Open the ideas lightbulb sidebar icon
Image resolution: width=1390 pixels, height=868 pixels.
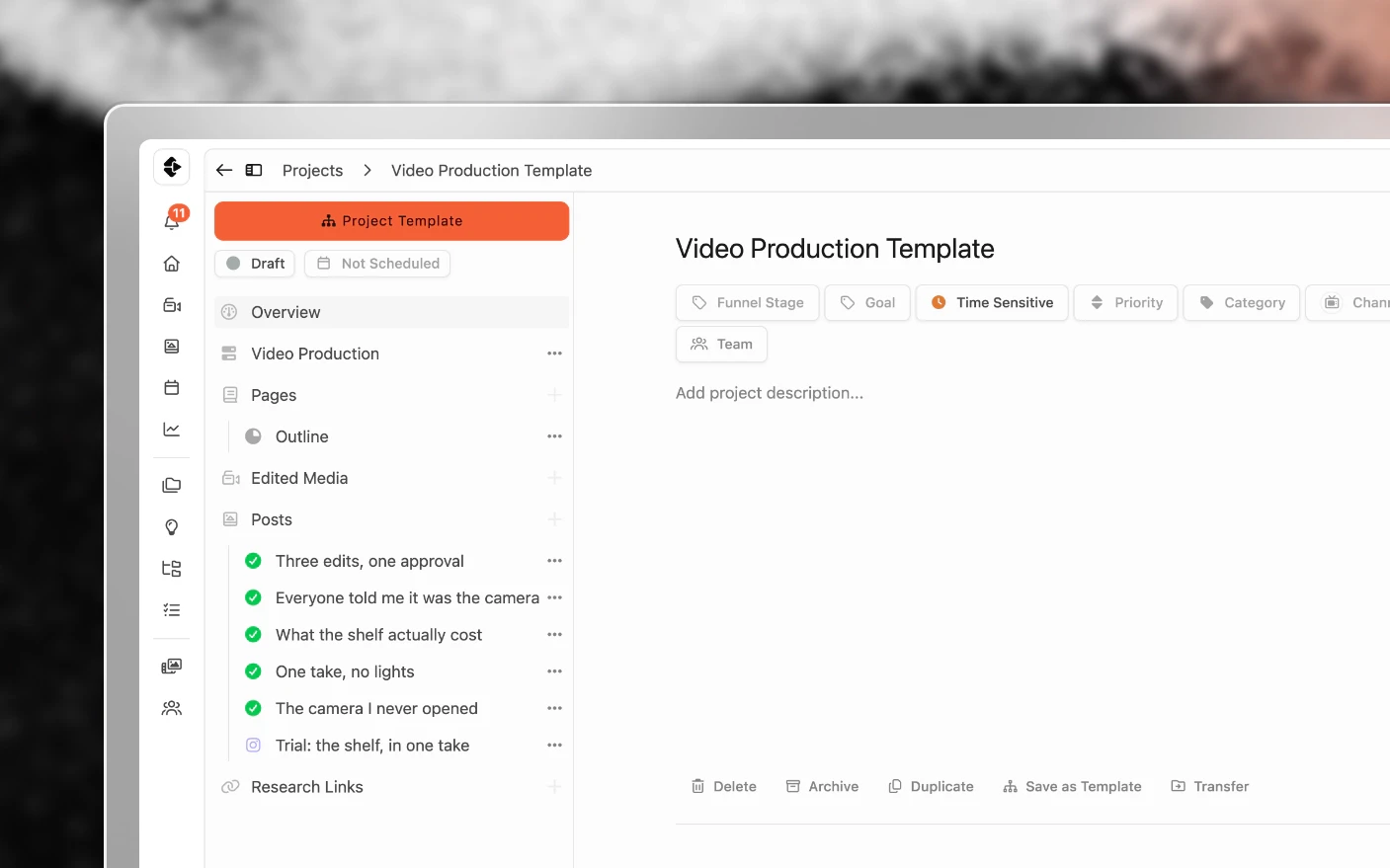click(x=172, y=527)
